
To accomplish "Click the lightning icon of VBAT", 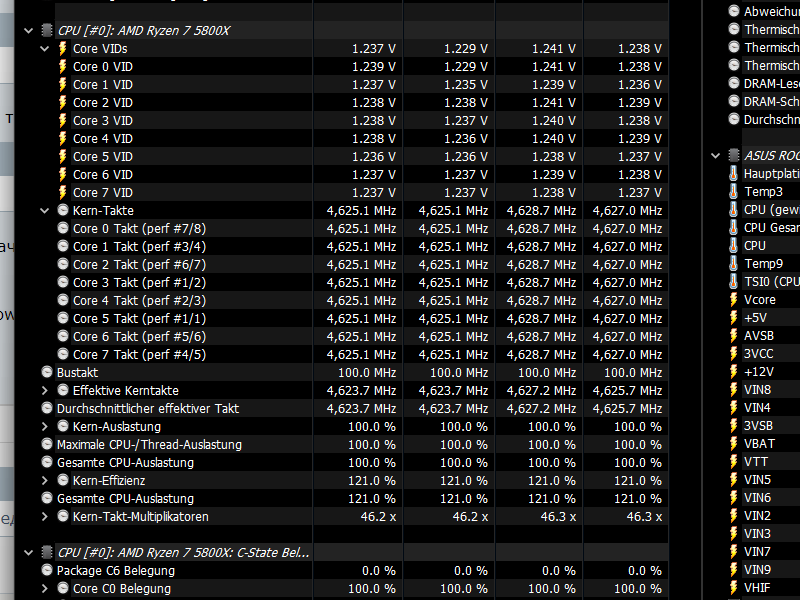I will pyautogui.click(x=734, y=443).
